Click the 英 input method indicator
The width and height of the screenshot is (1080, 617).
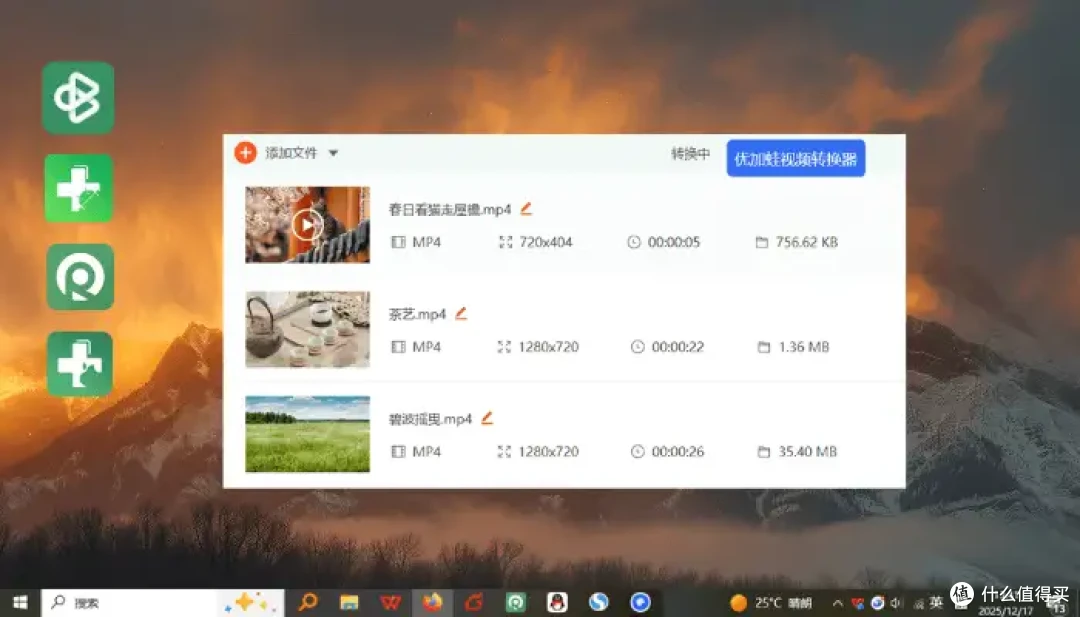[x=935, y=603]
